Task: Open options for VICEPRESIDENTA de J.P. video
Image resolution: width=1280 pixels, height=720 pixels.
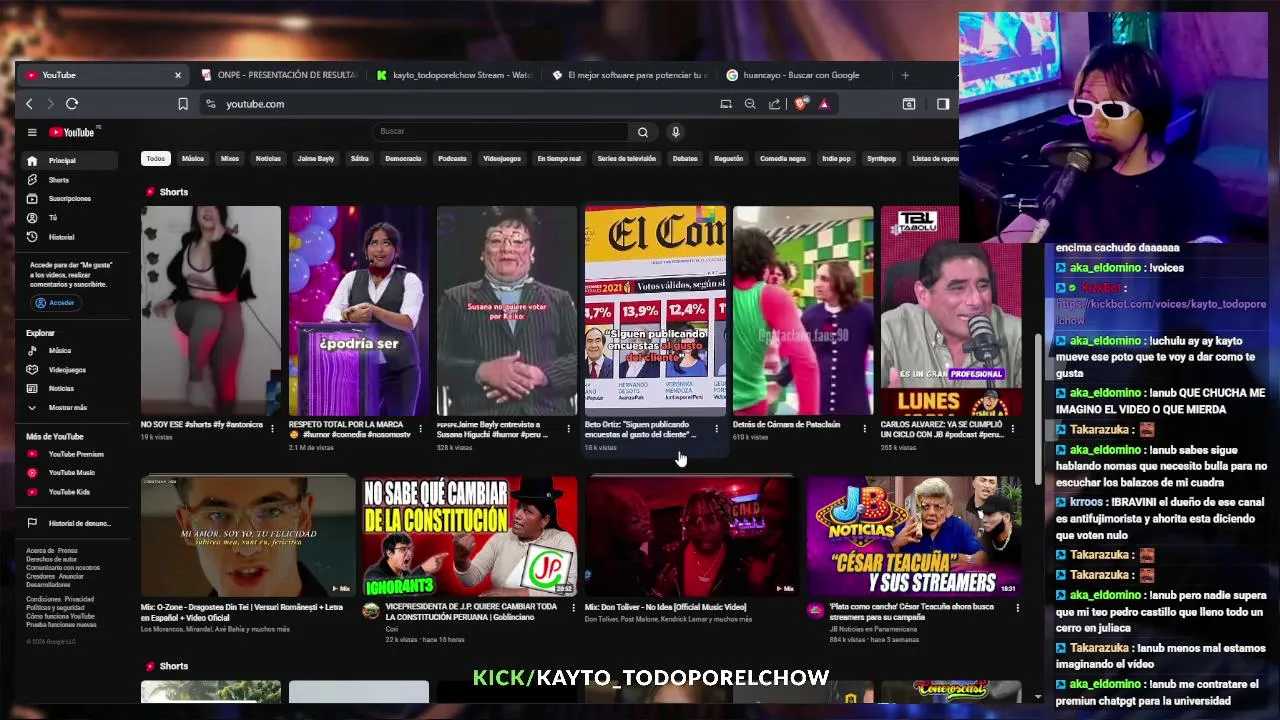Action: (572, 608)
